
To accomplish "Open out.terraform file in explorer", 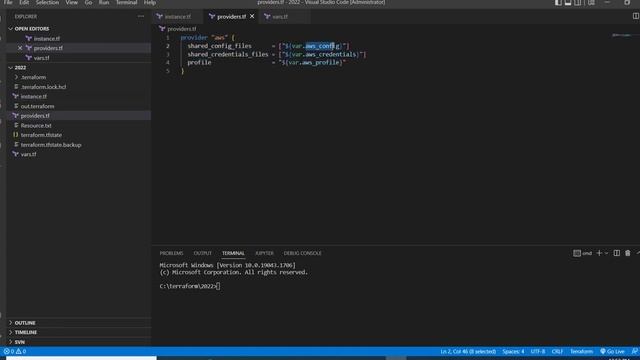I will click(37, 106).
